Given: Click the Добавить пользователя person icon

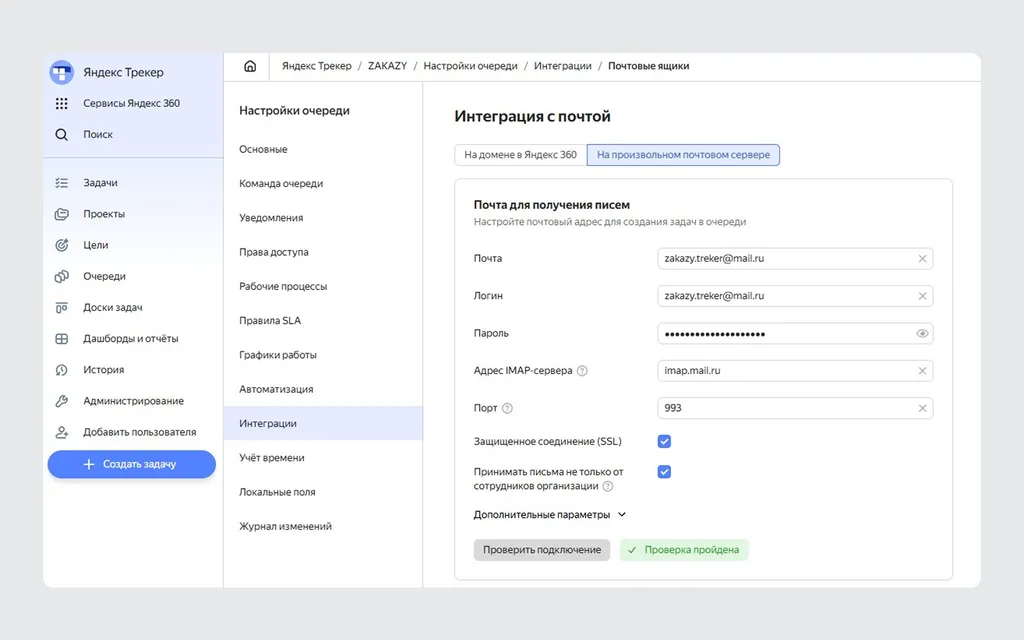Looking at the screenshot, I should click(61, 432).
